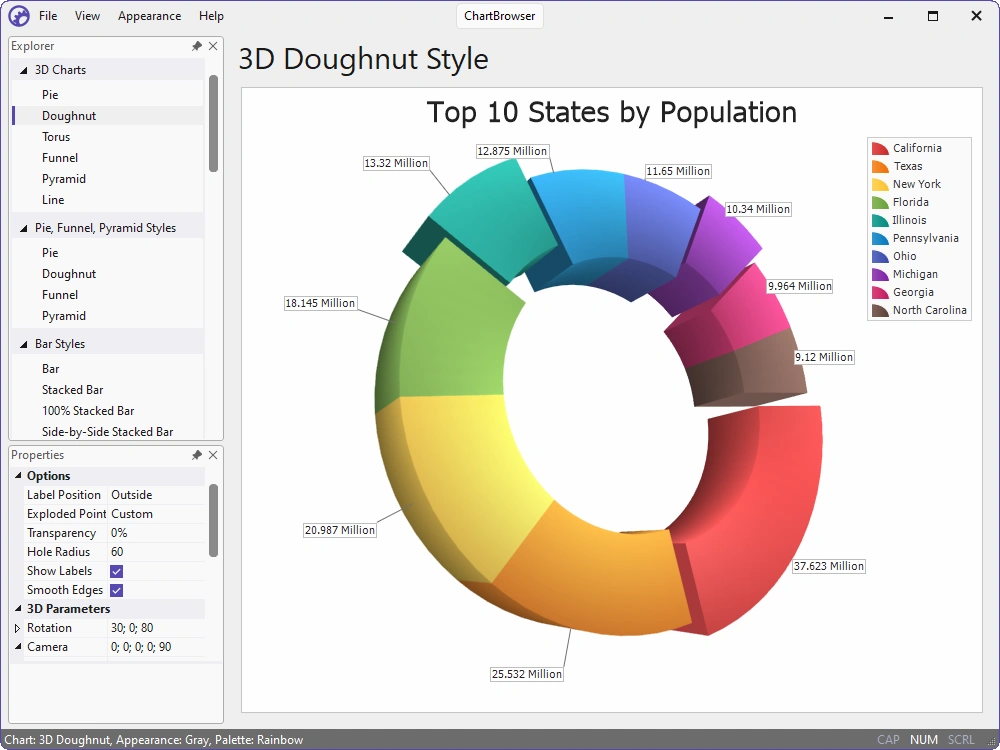Viewport: 1000px width, 750px height.
Task: Pin the Properties panel
Action: [197, 455]
